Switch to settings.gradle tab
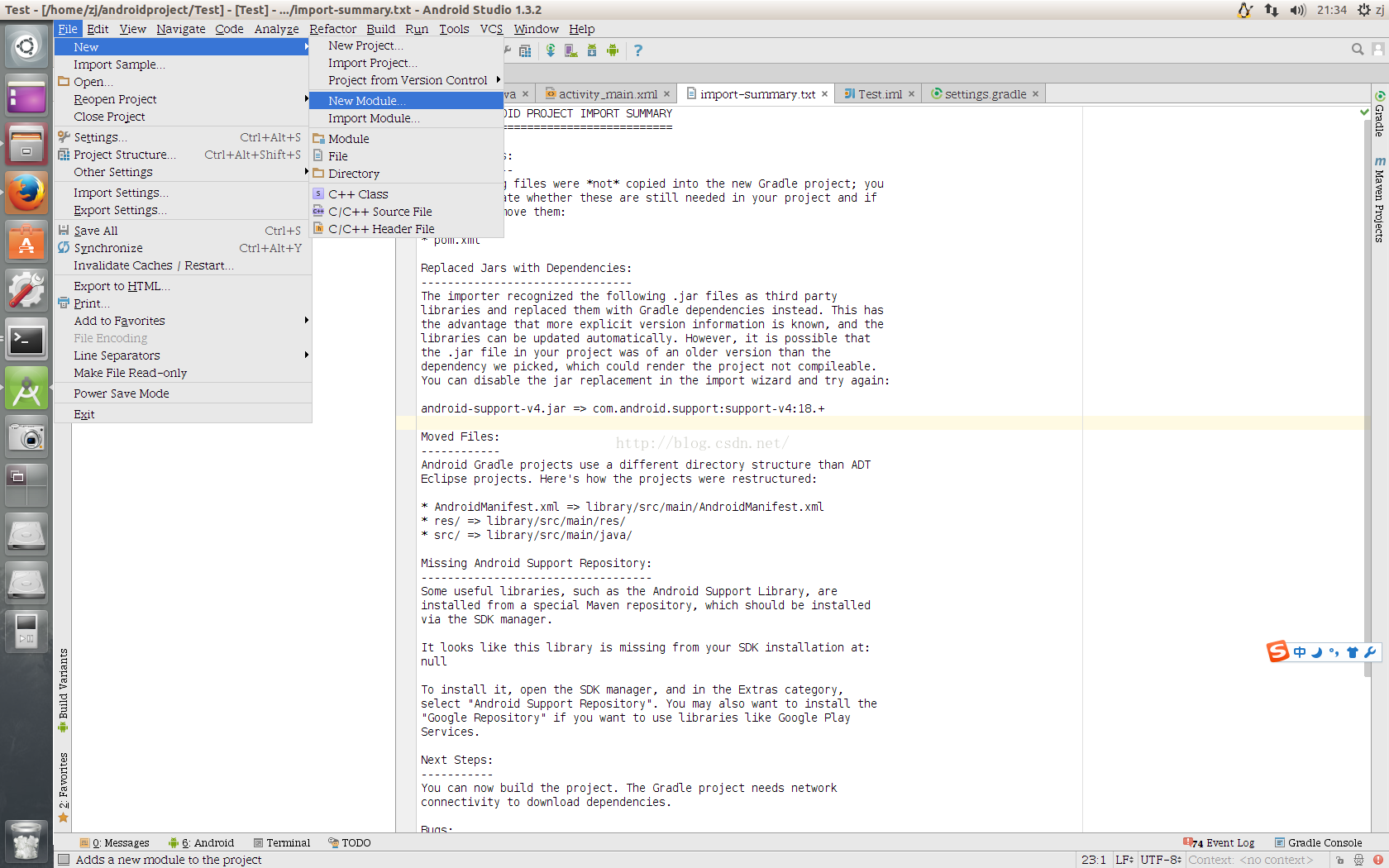The height and width of the screenshot is (868, 1389). 985,94
